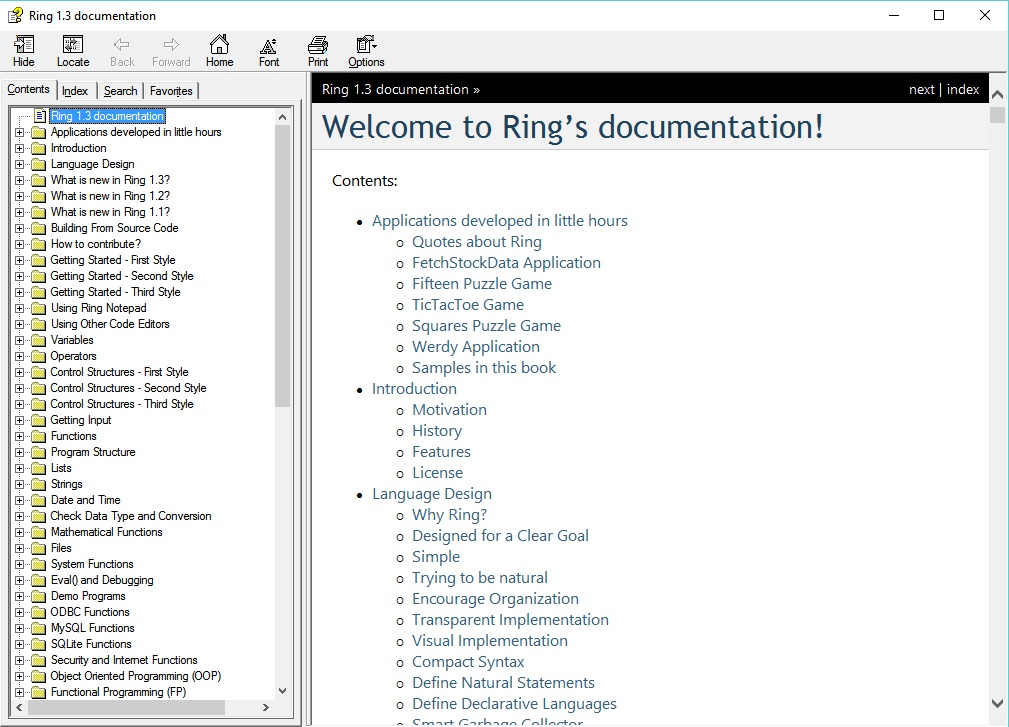Select Control Structures - Third Style item
1009x727 pixels.
(x=122, y=404)
